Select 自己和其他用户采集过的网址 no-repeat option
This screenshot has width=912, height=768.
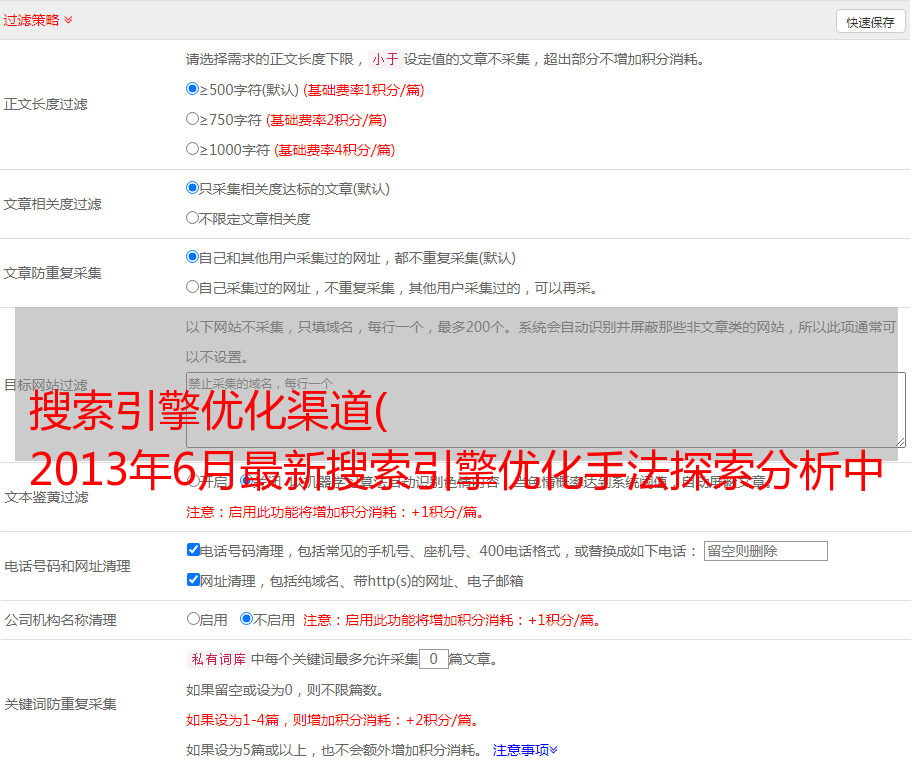192,257
